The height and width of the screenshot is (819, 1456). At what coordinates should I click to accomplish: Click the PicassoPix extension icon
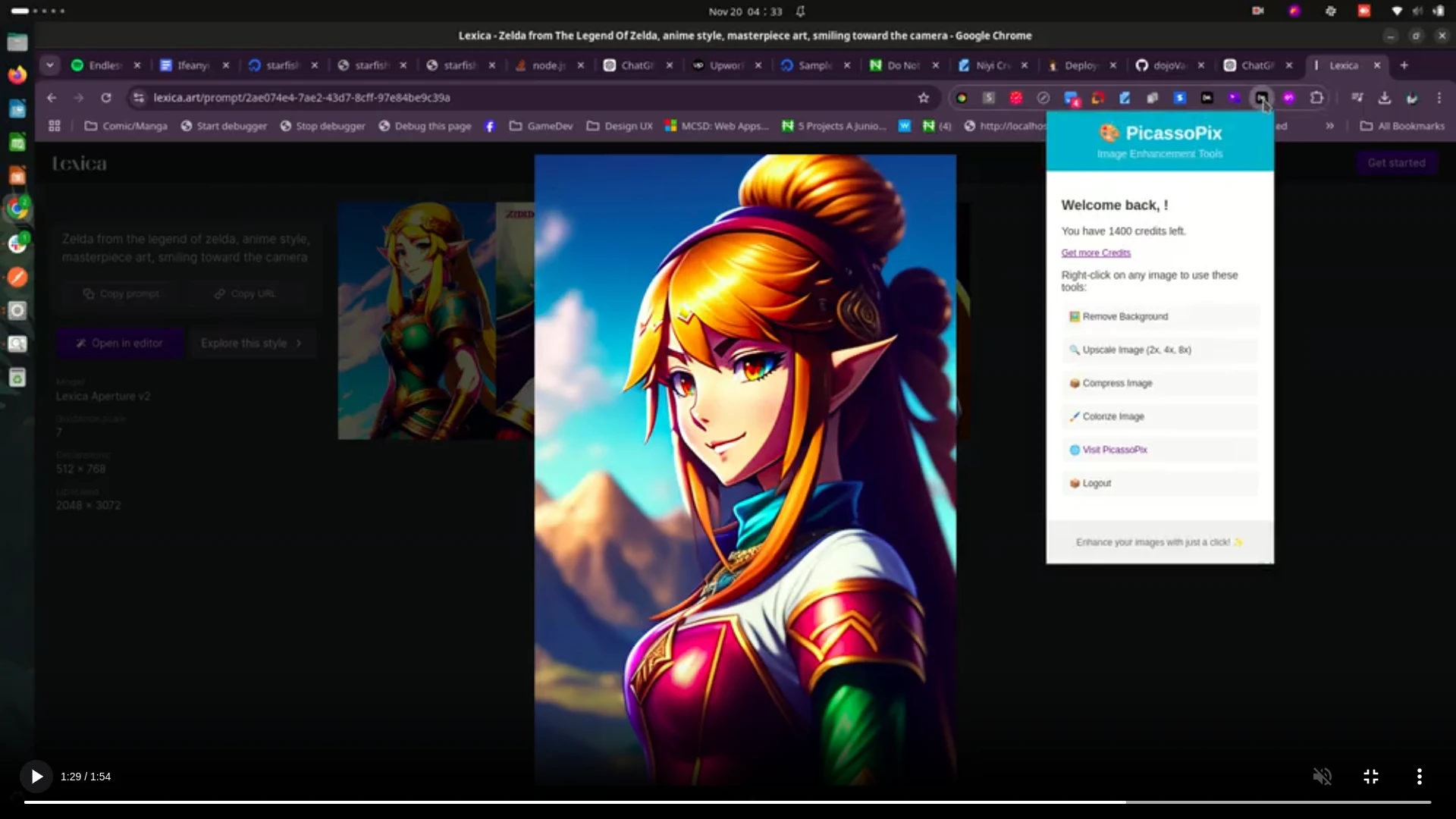click(1262, 98)
